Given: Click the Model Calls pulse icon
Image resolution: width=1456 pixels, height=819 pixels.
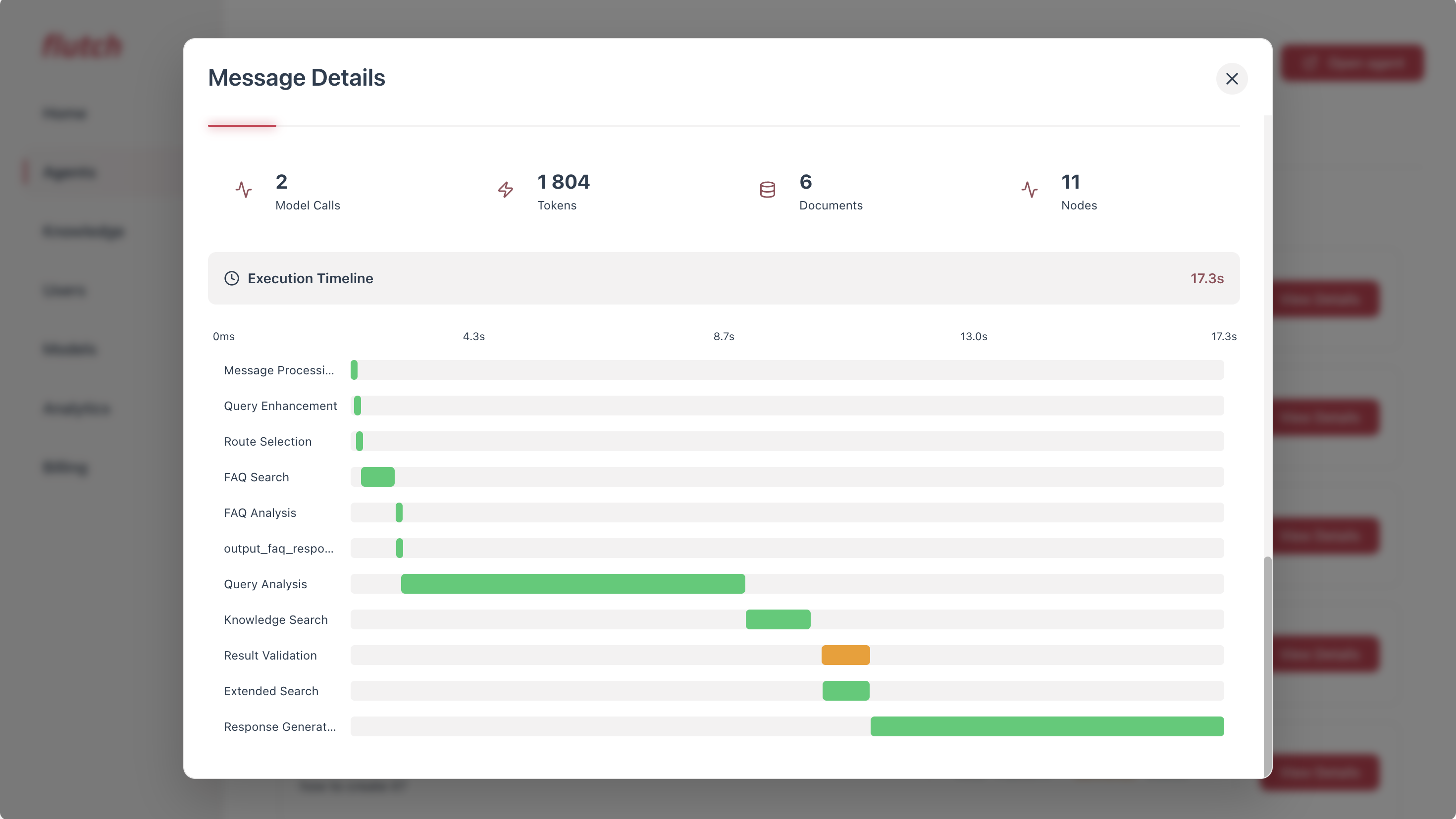Looking at the screenshot, I should click(244, 190).
